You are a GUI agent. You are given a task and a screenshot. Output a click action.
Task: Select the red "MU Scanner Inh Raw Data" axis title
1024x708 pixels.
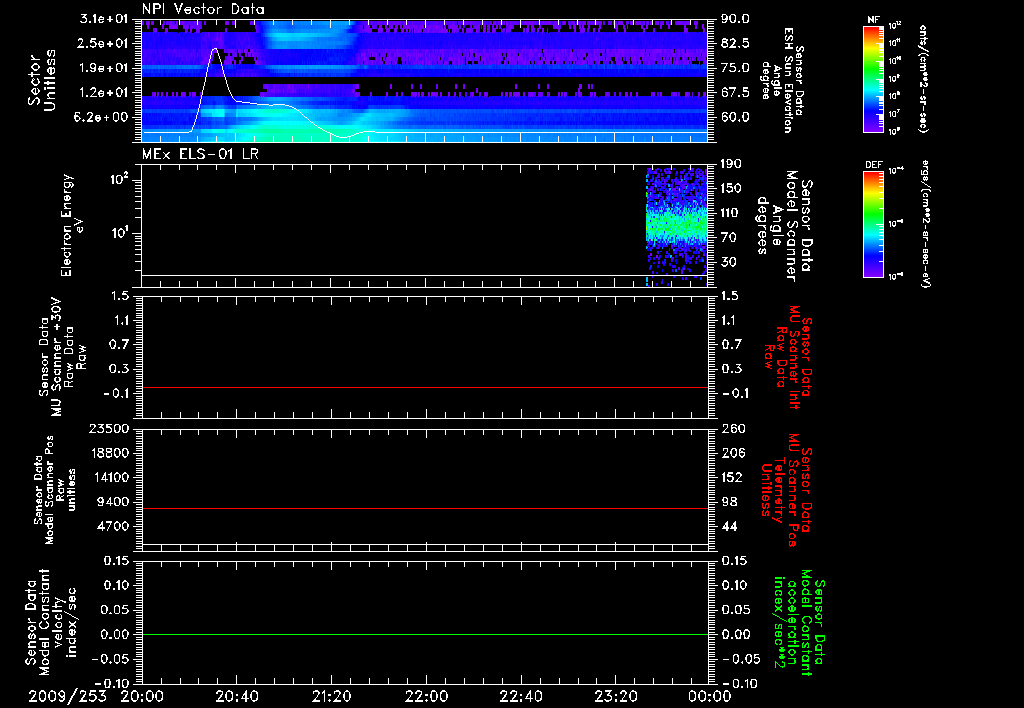coord(788,357)
